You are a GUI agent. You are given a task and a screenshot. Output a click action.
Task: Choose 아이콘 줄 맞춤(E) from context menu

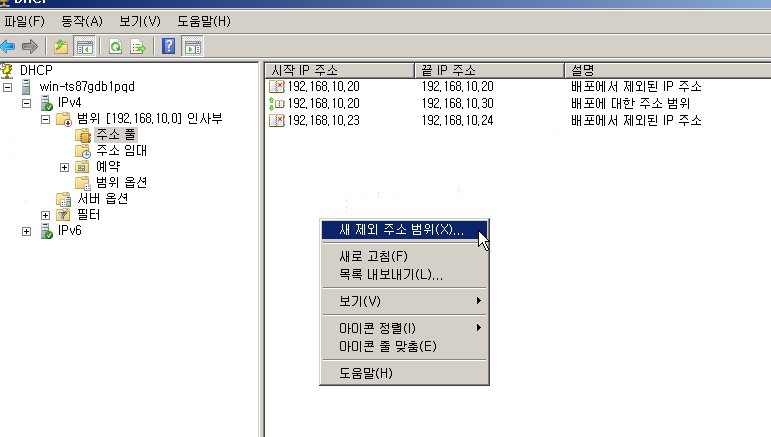(404, 347)
